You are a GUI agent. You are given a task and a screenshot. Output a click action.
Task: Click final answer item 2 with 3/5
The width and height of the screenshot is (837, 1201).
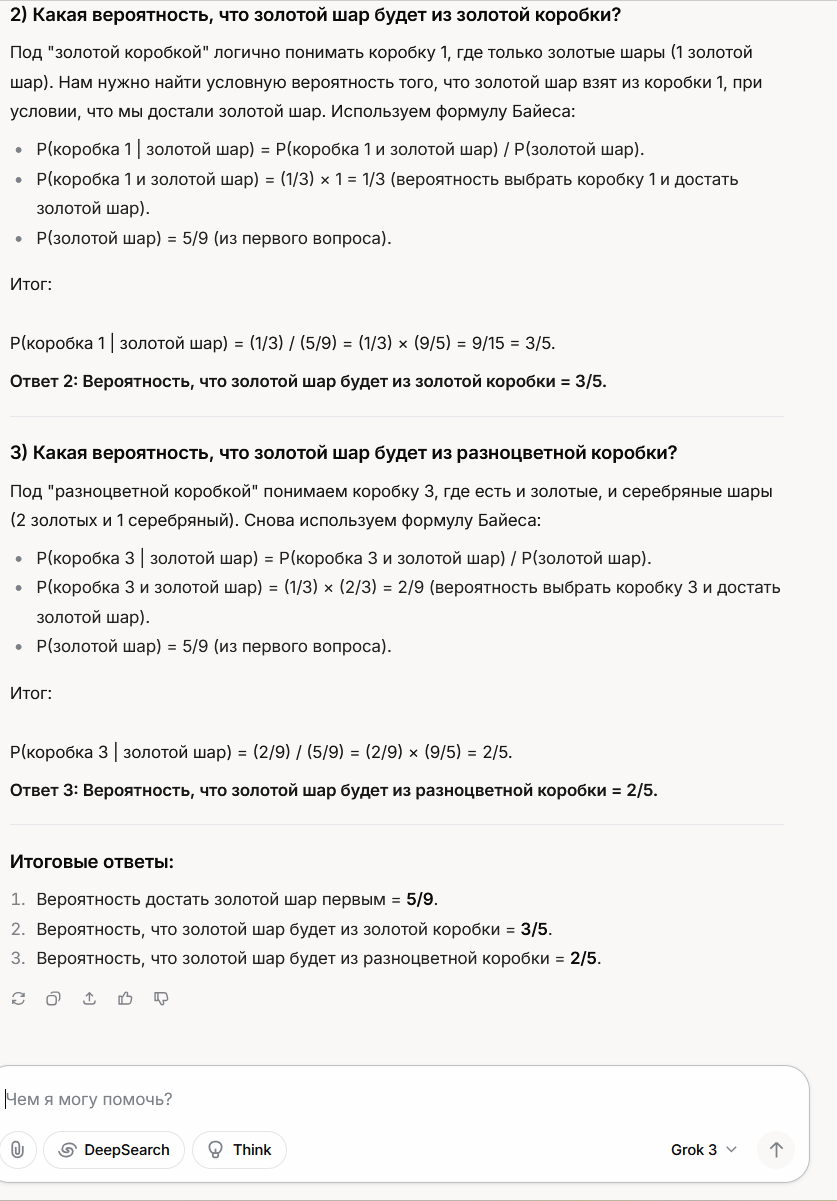(294, 929)
